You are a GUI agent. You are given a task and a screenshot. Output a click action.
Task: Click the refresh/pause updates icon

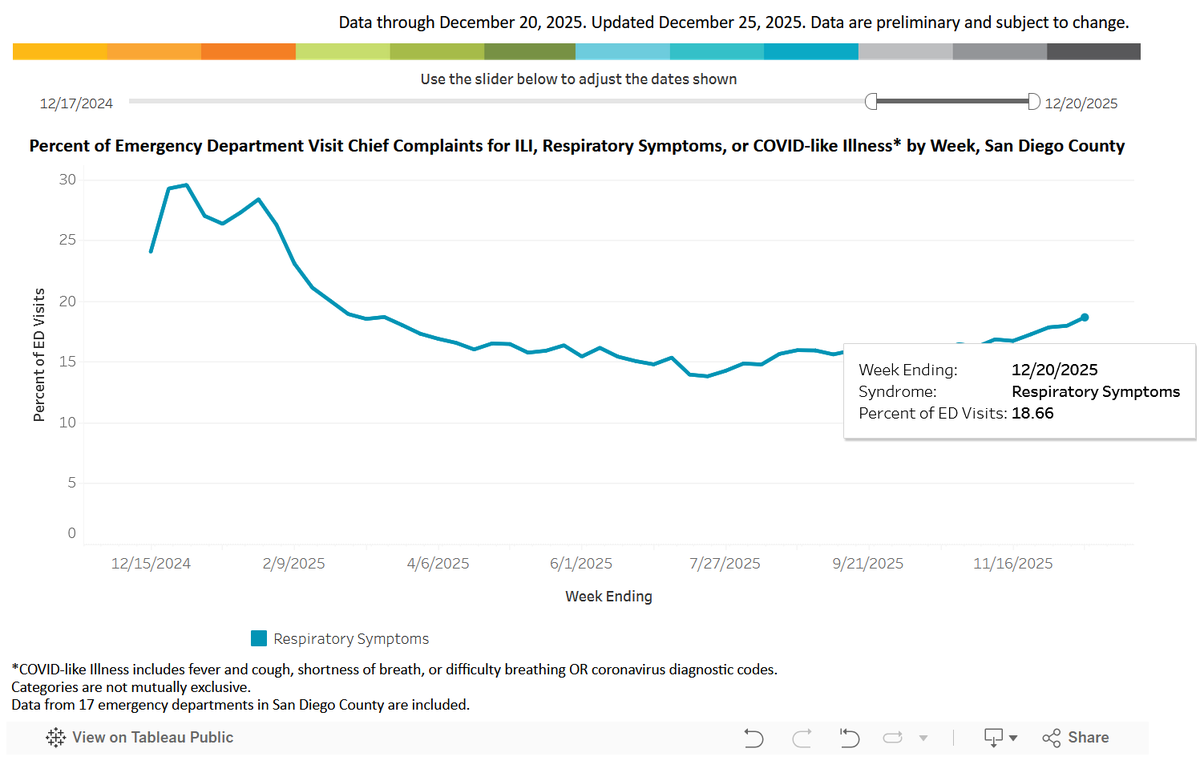click(893, 738)
